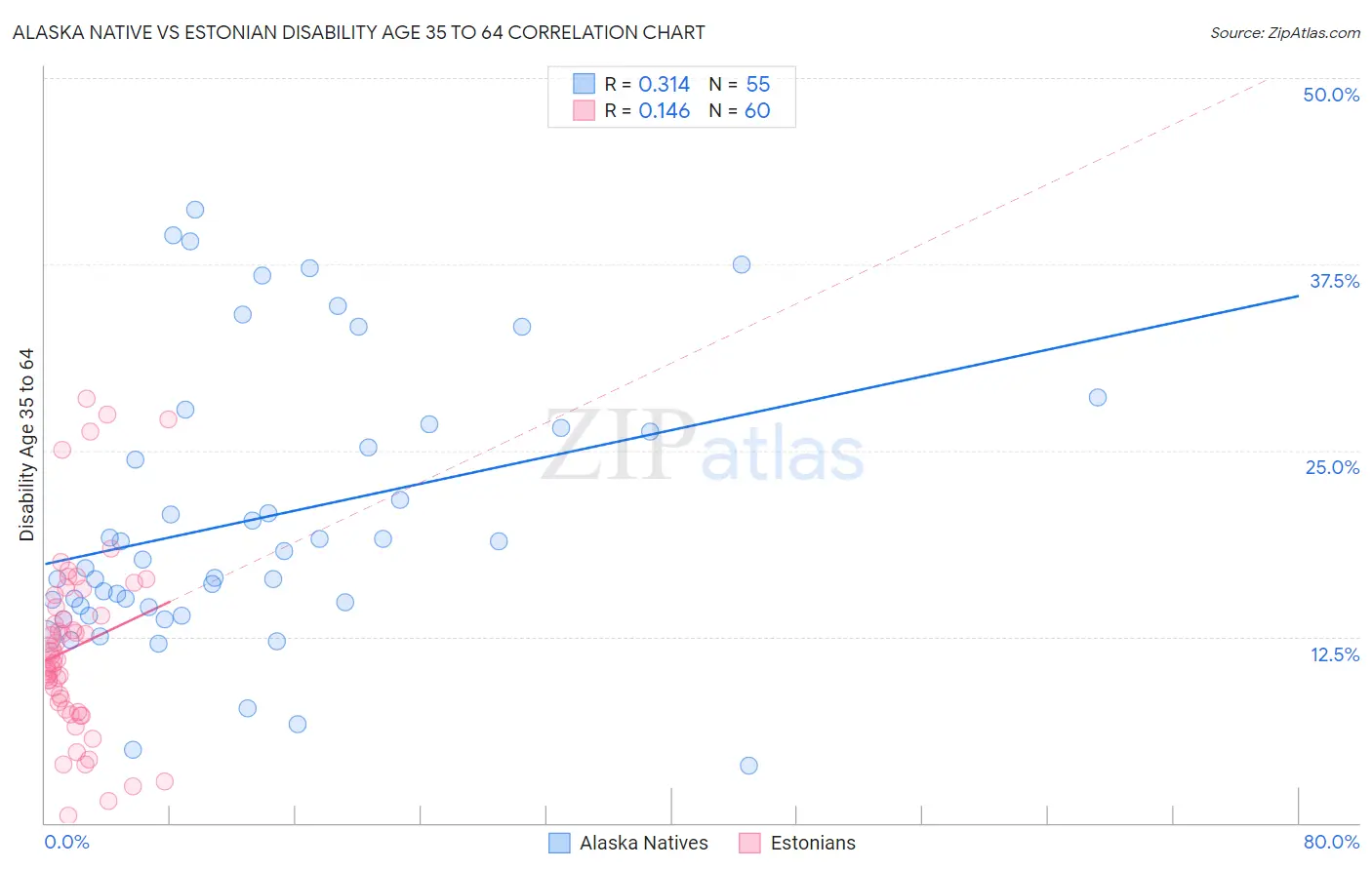
Task: Select the topmost pink data point
Action: point(86,398)
